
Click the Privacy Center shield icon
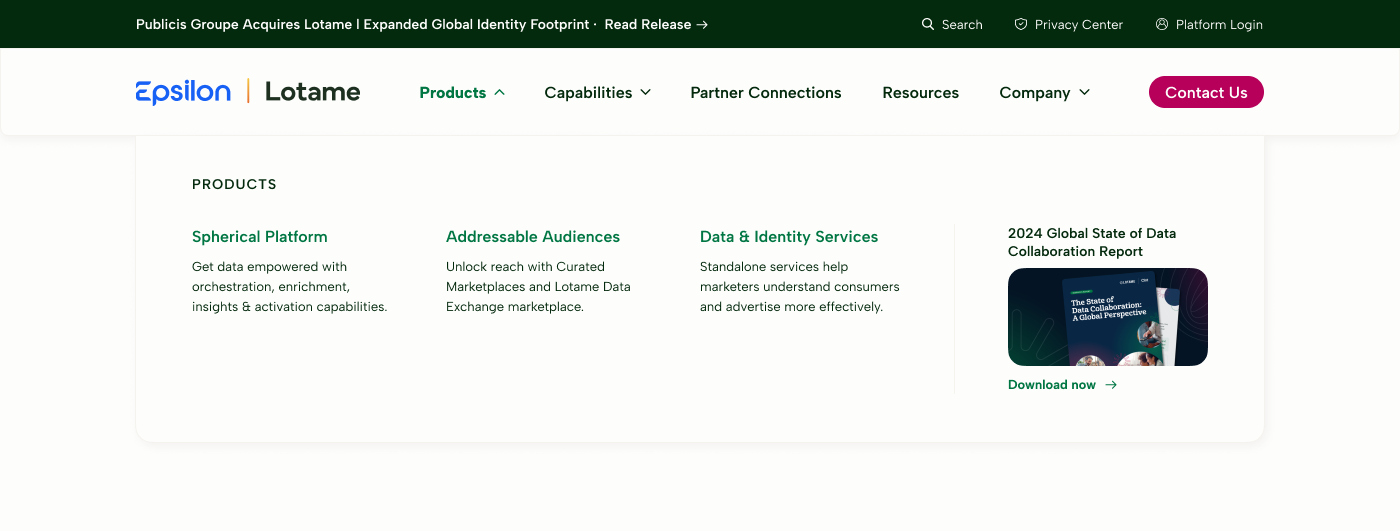click(1021, 24)
